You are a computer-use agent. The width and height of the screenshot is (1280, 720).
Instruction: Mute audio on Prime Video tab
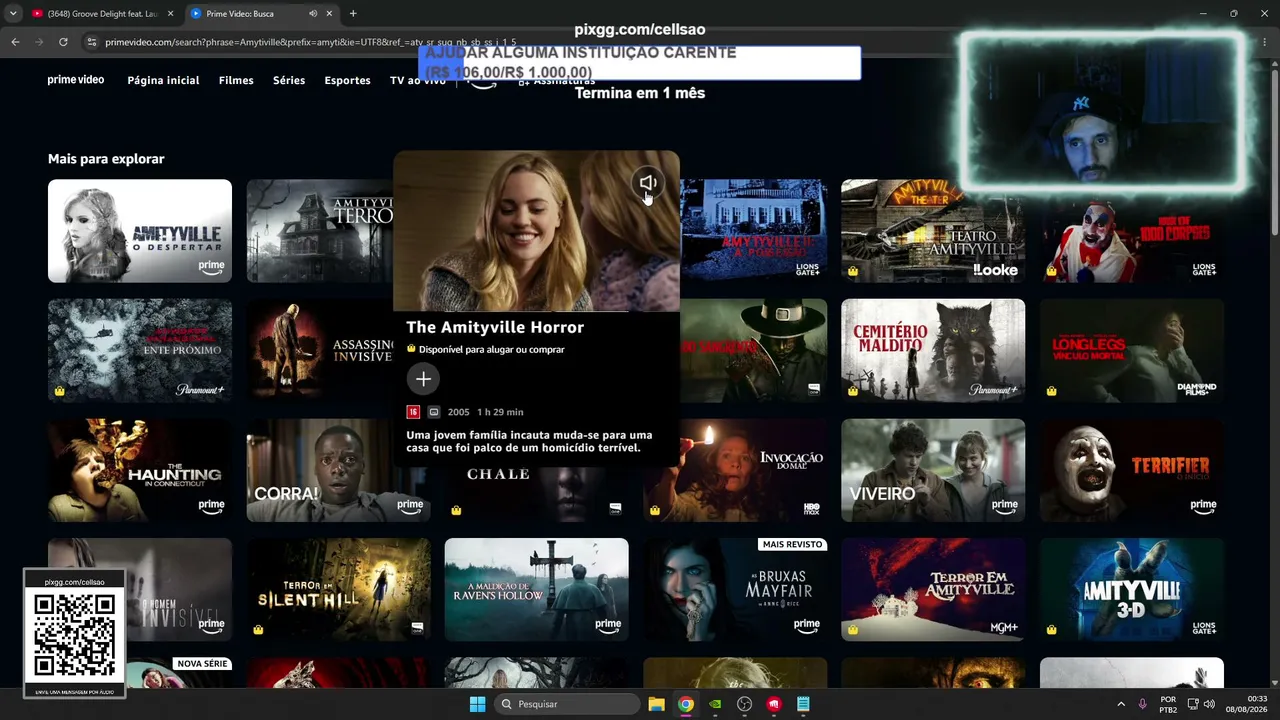coord(313,14)
